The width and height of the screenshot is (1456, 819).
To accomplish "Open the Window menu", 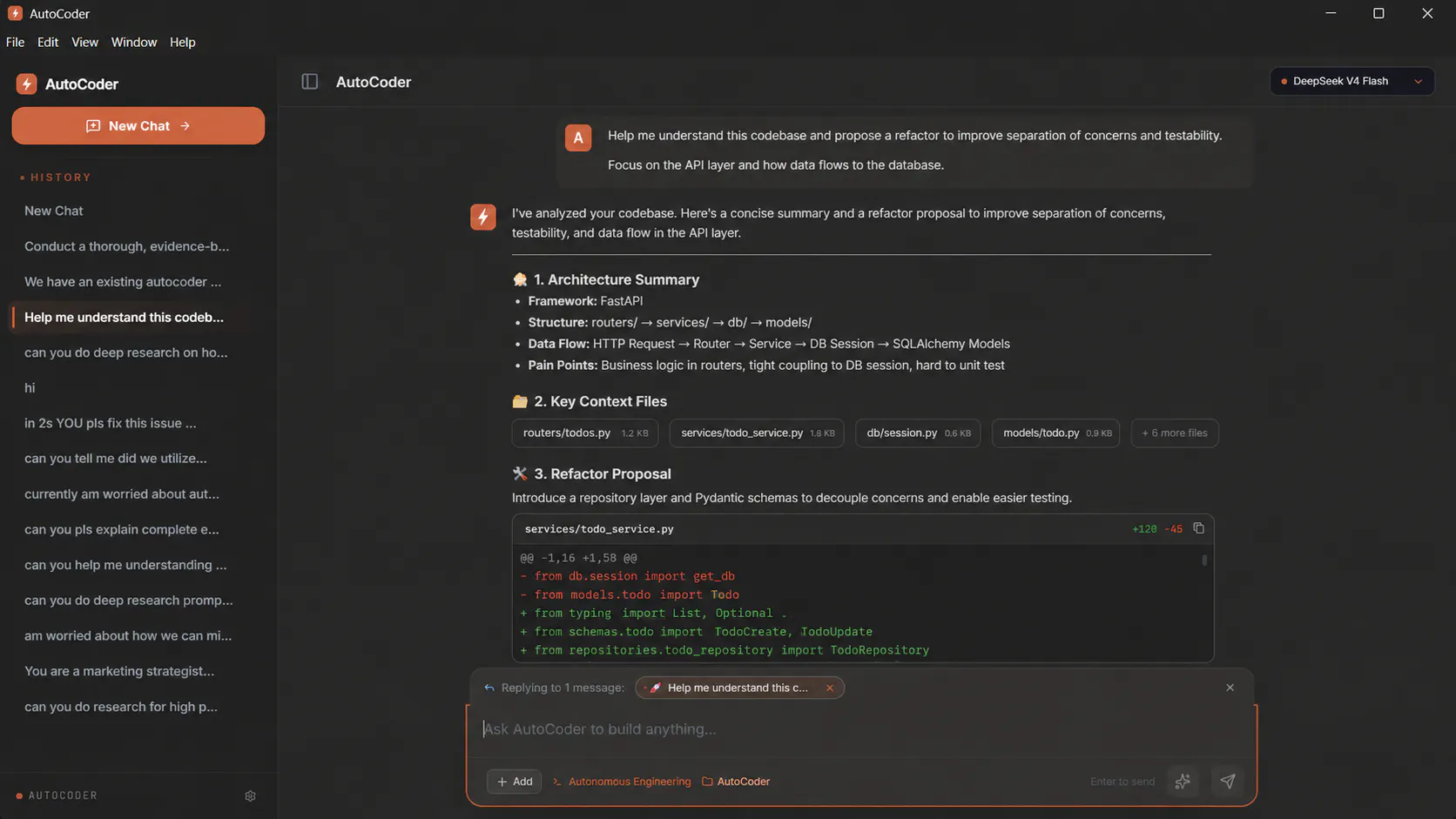I will 134,42.
